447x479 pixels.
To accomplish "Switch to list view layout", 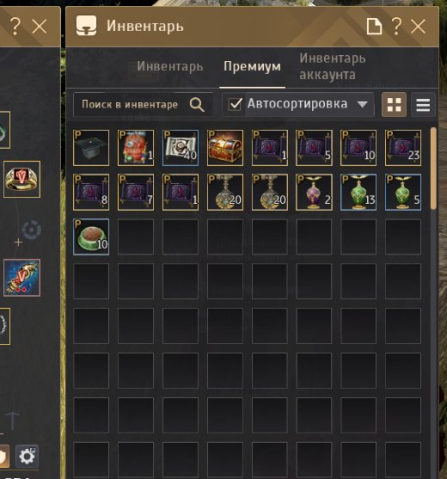I will (423, 105).
